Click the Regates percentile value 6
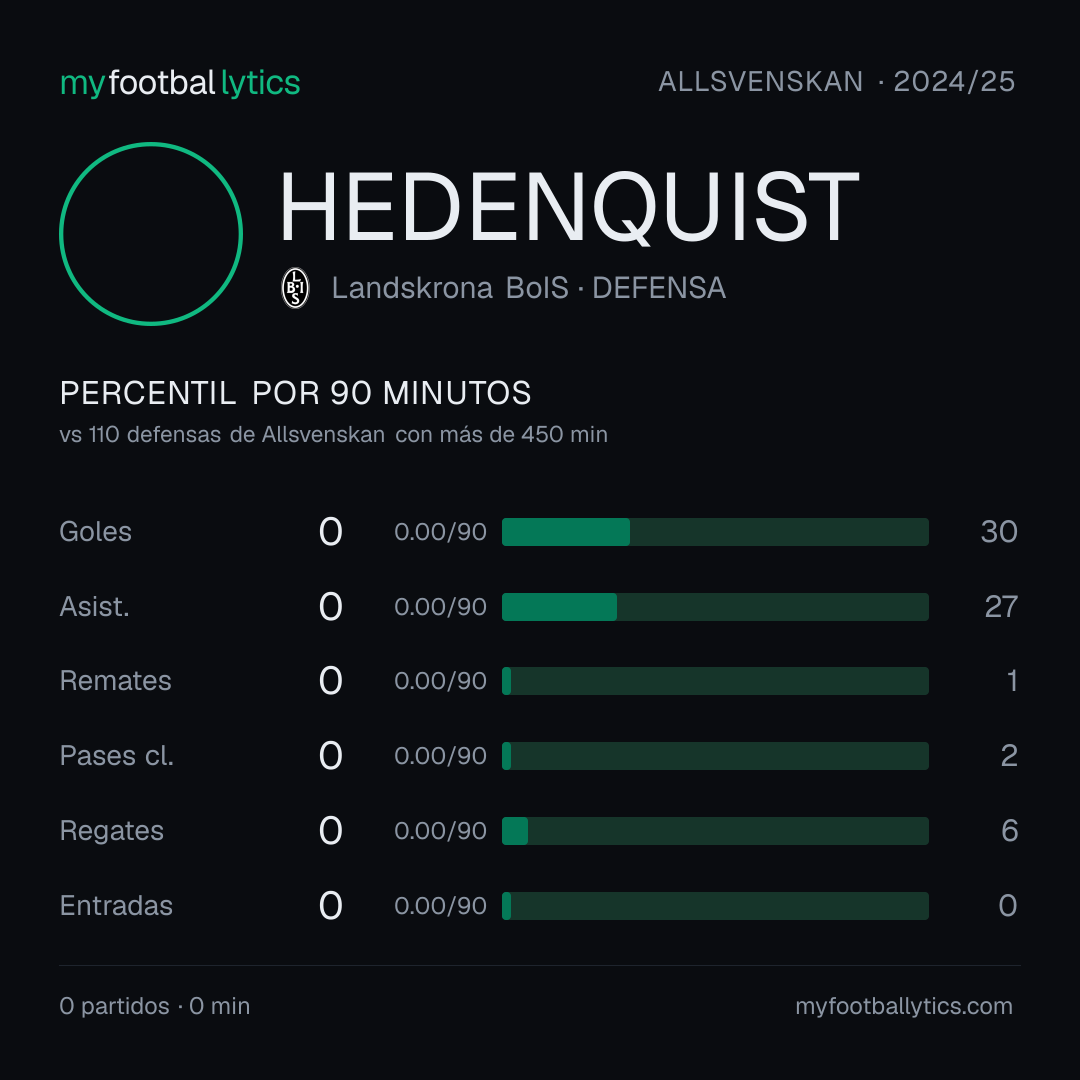1080x1080 pixels. 1009,831
